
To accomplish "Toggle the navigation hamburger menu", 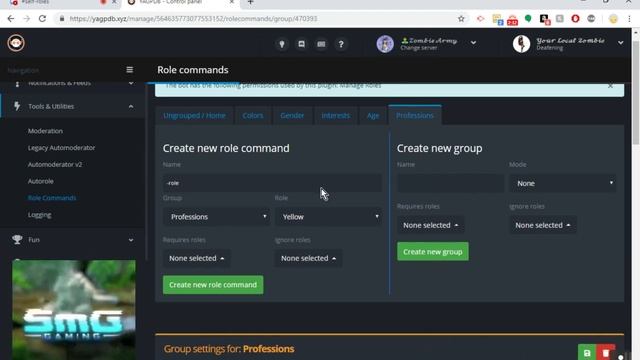I will tap(129, 70).
